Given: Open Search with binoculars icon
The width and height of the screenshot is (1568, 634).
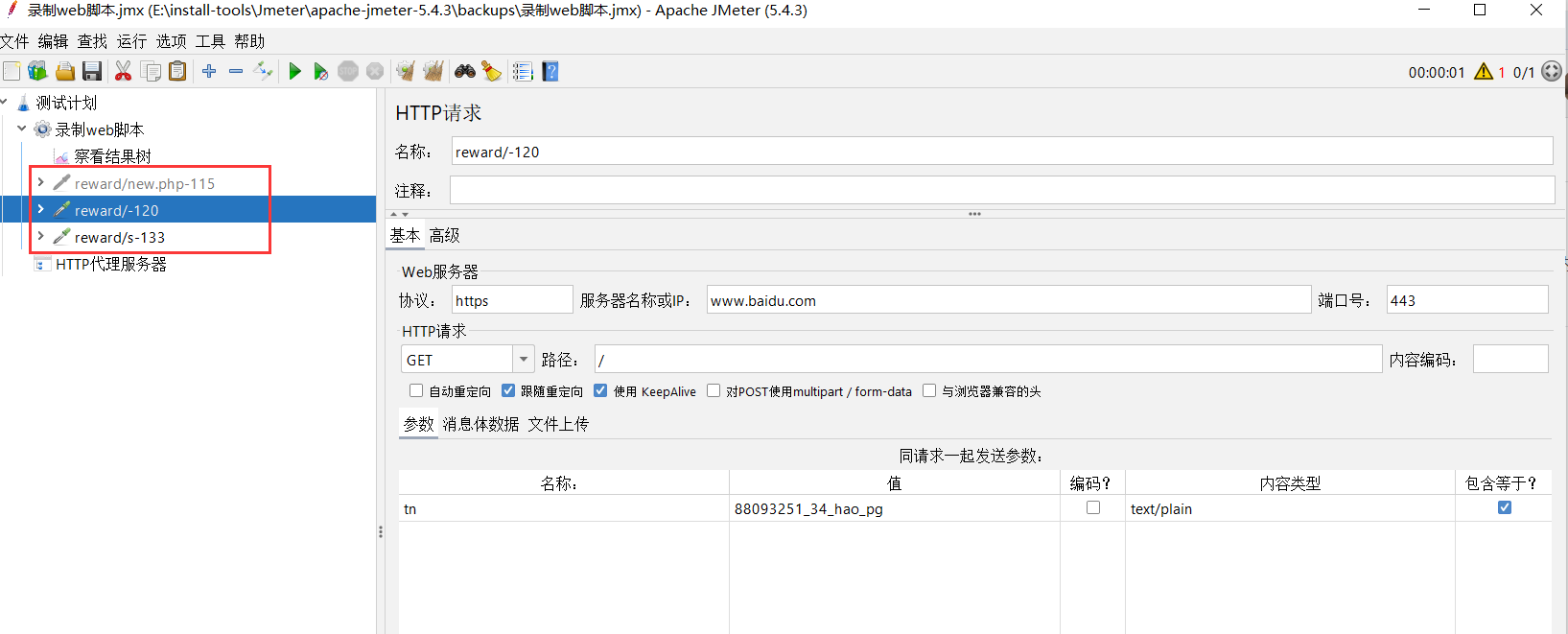Looking at the screenshot, I should tap(465, 71).
